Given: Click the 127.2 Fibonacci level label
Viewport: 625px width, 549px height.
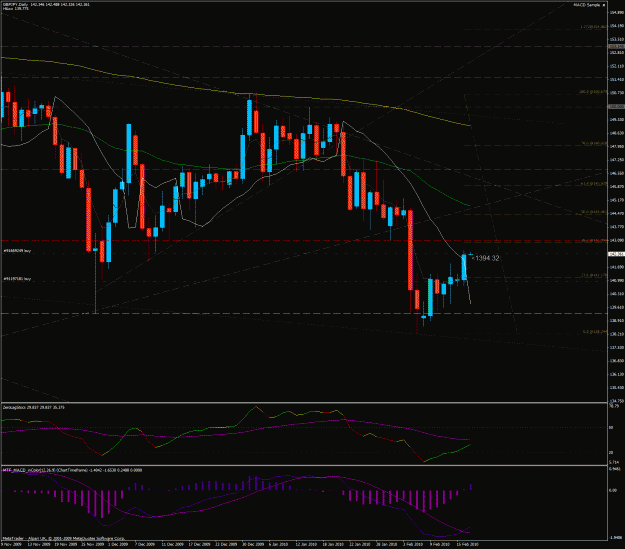Looking at the screenshot, I should pos(594,27).
